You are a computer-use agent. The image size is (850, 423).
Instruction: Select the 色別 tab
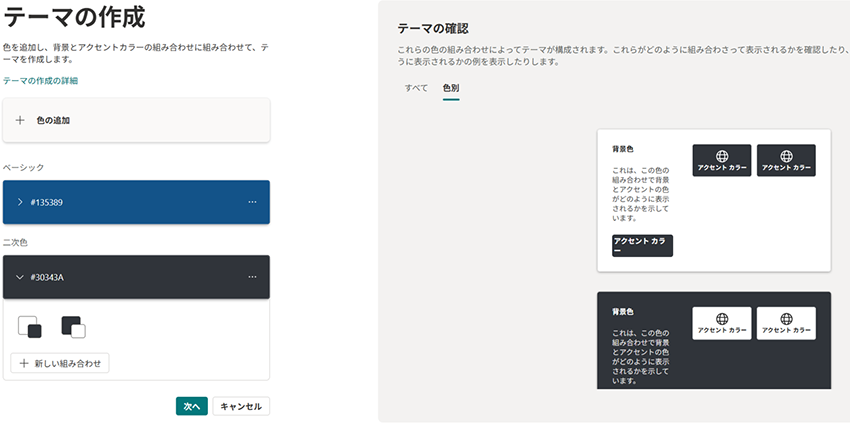click(x=451, y=89)
